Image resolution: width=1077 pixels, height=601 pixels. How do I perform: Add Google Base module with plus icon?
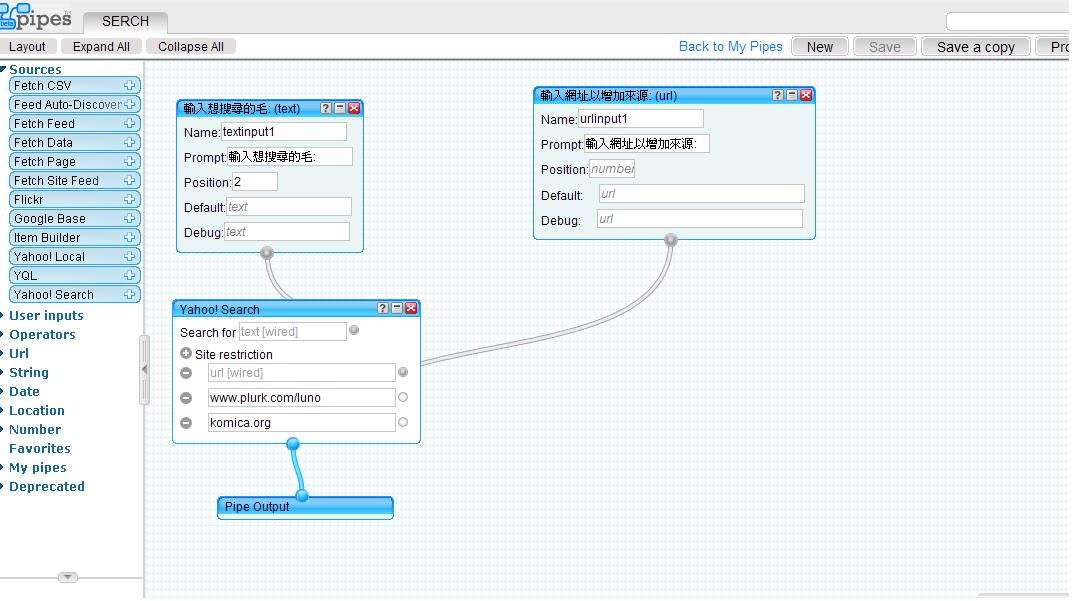[x=129, y=218]
